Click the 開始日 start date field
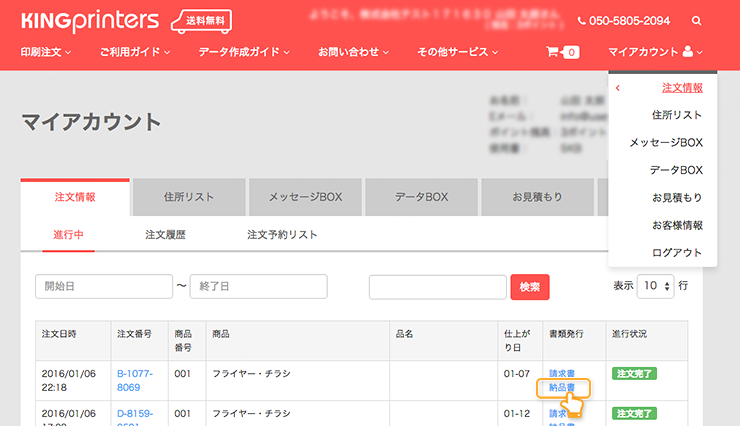The height and width of the screenshot is (426, 740). click(x=103, y=287)
